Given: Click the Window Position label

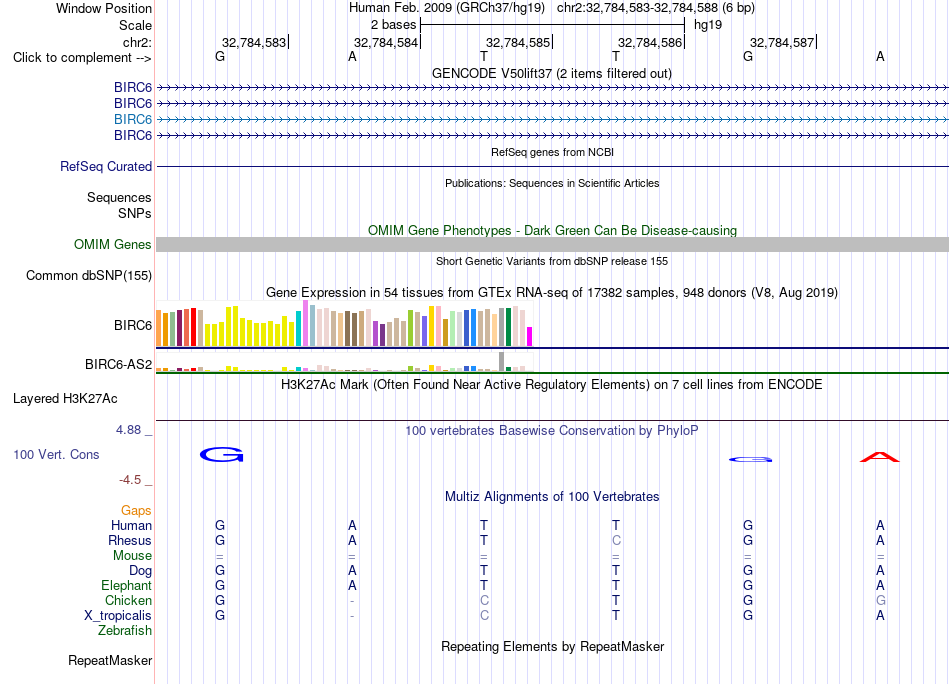Looking at the screenshot, I should coord(104,8).
